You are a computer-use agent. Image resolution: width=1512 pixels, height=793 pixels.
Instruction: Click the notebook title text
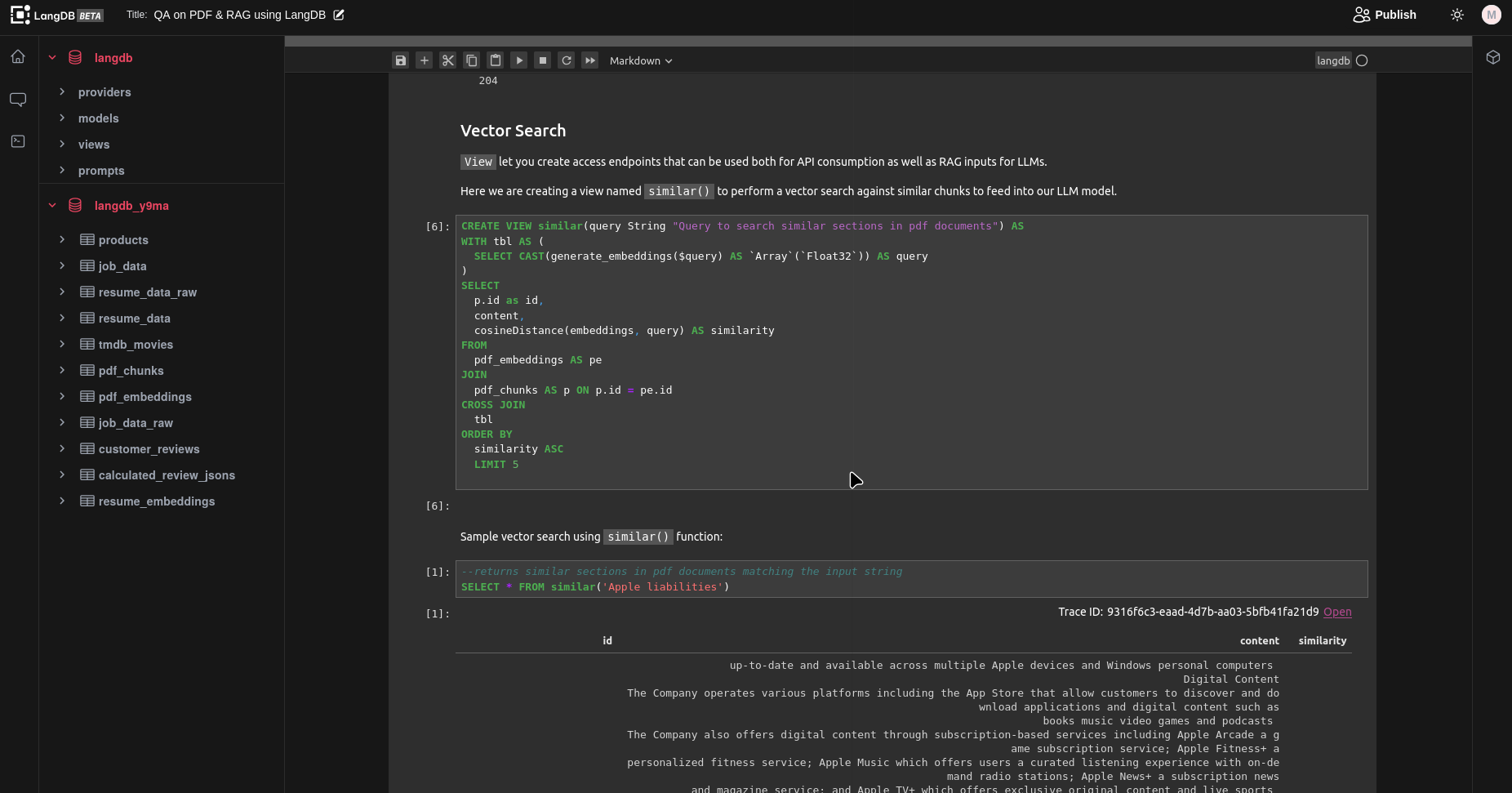tap(239, 15)
